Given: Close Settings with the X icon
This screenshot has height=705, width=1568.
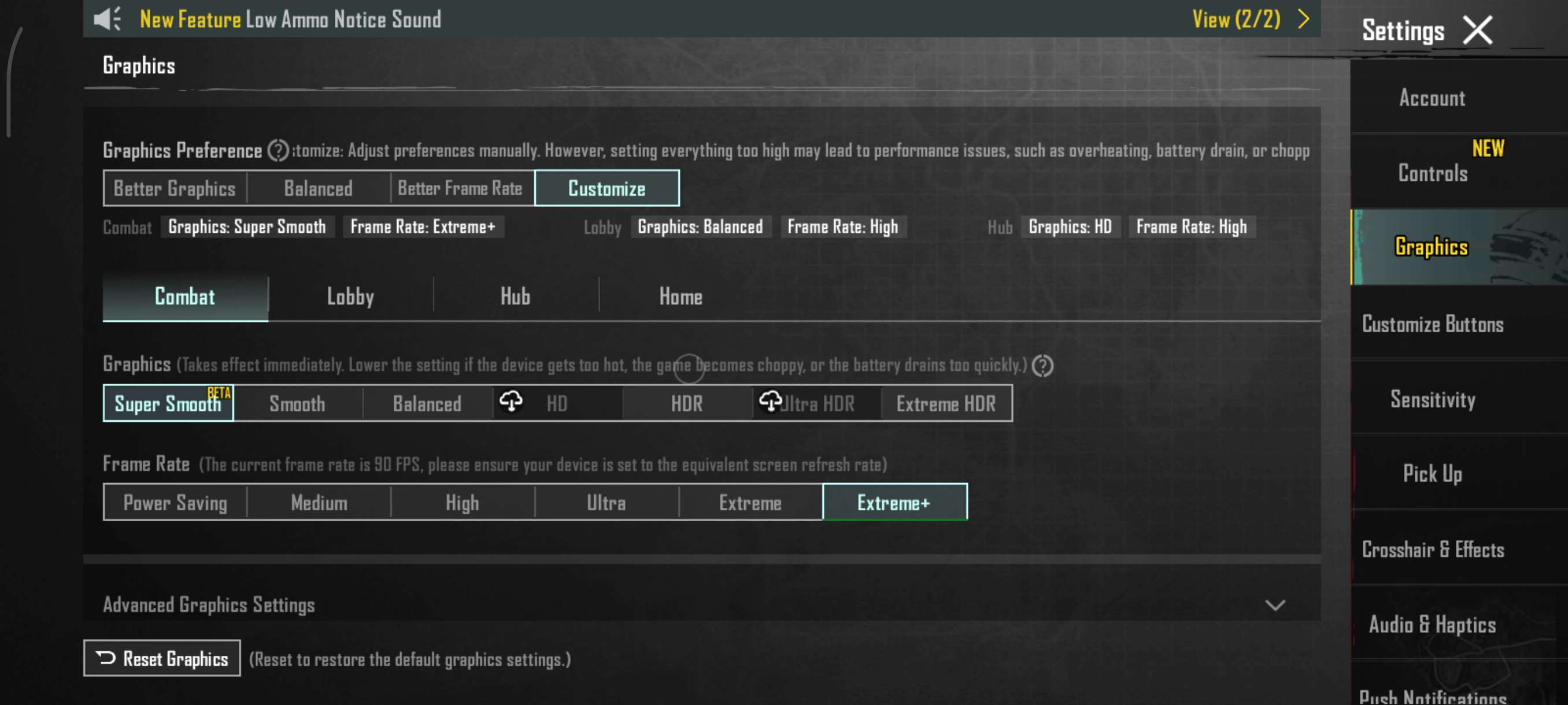Looking at the screenshot, I should 1477,31.
